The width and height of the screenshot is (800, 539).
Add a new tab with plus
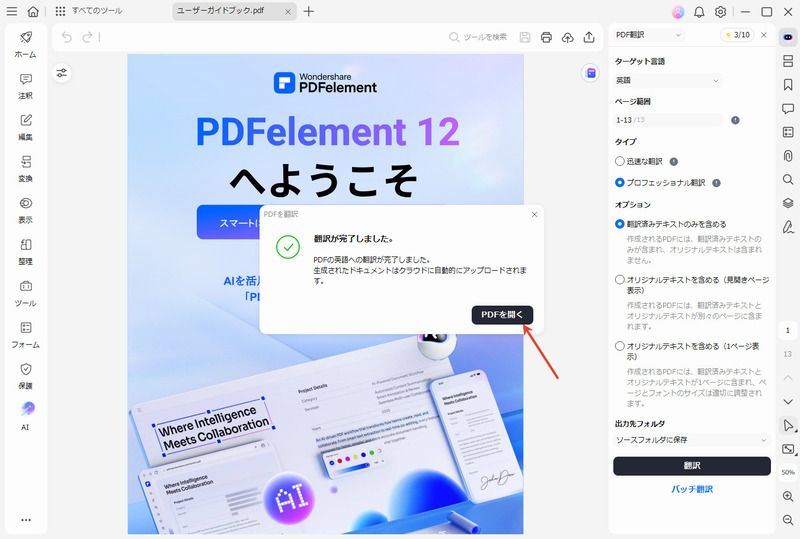tap(309, 11)
